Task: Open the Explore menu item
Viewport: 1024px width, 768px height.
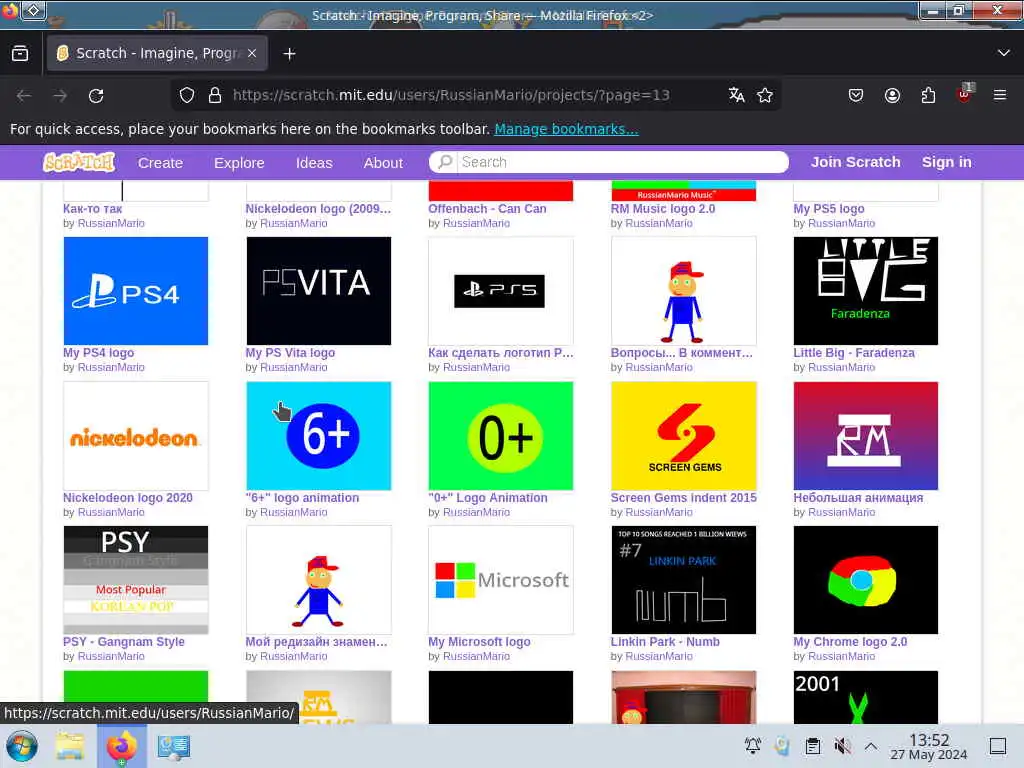Action: coord(239,163)
